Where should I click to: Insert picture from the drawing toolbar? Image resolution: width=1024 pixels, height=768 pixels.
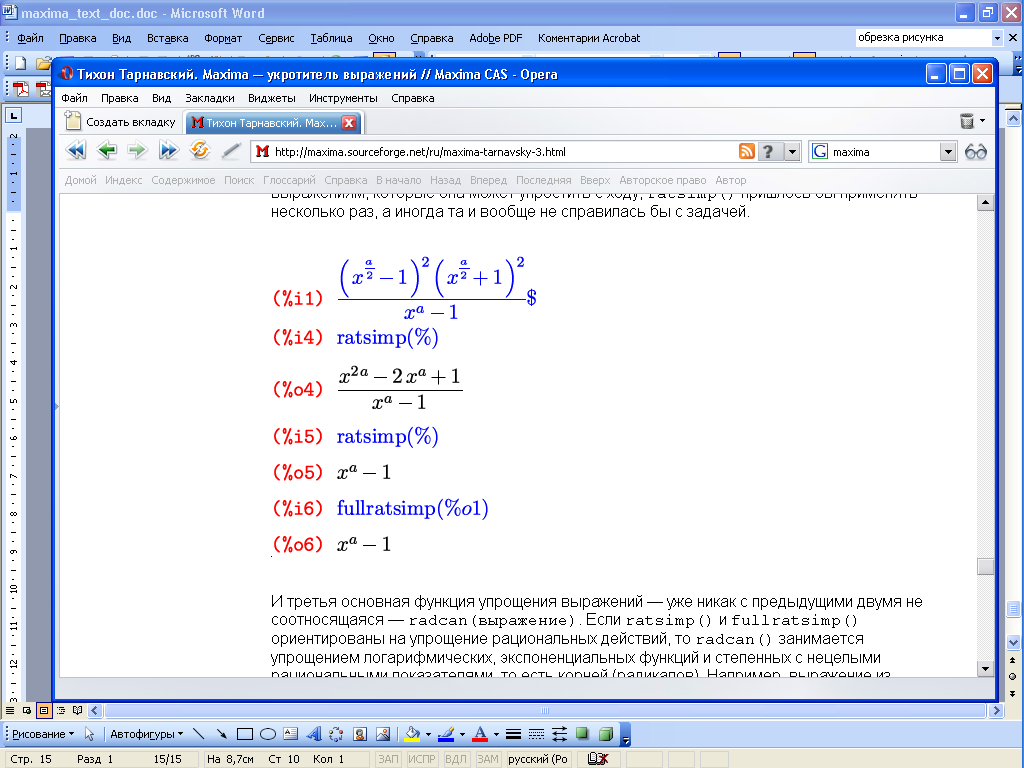click(x=383, y=734)
